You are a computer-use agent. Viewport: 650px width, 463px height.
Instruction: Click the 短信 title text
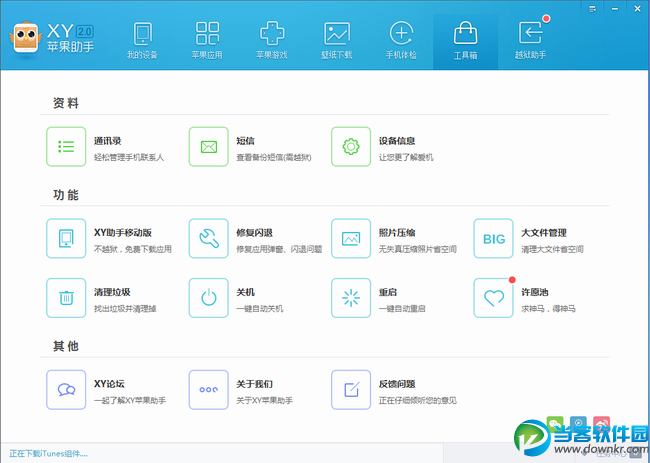[x=245, y=141]
